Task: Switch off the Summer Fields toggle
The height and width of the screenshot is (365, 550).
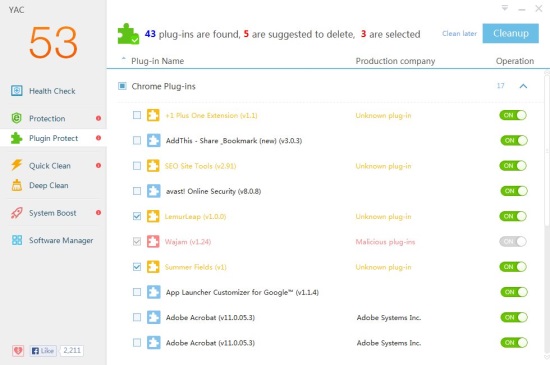Action: point(513,267)
